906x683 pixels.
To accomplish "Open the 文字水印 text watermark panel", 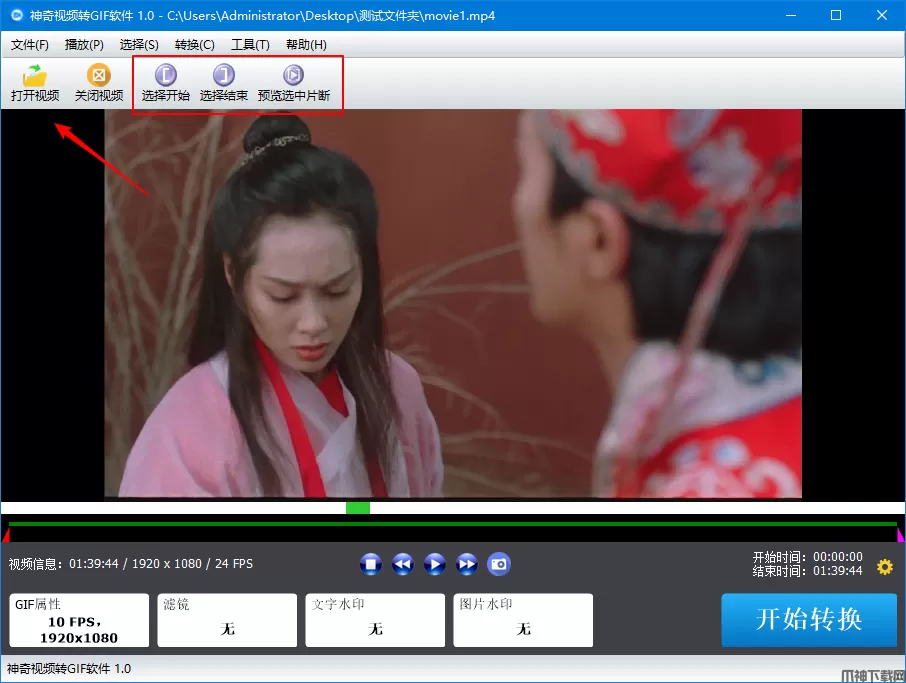I will point(375,620).
